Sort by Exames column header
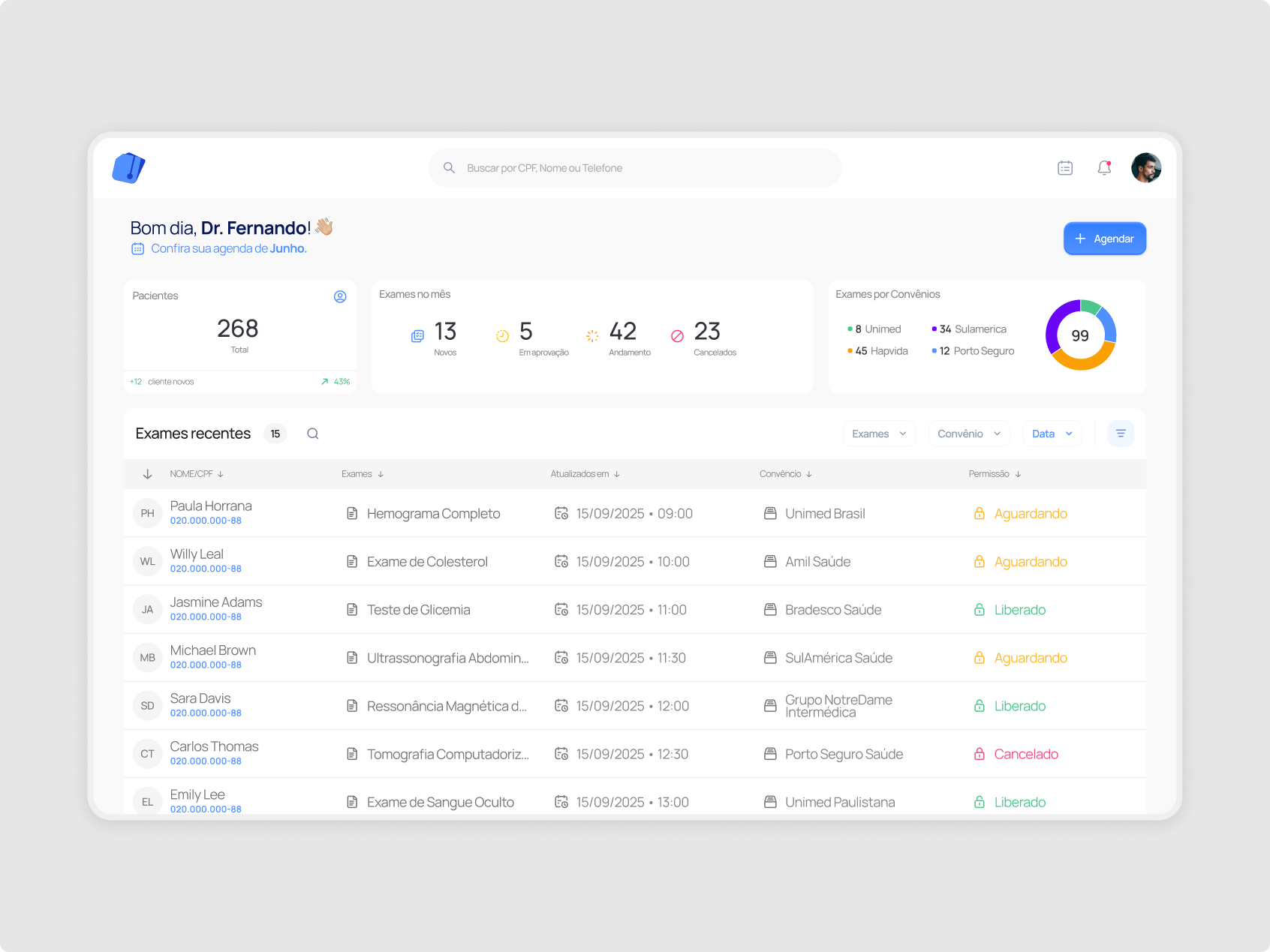Screen dimensions: 1270x952 click(x=363, y=474)
